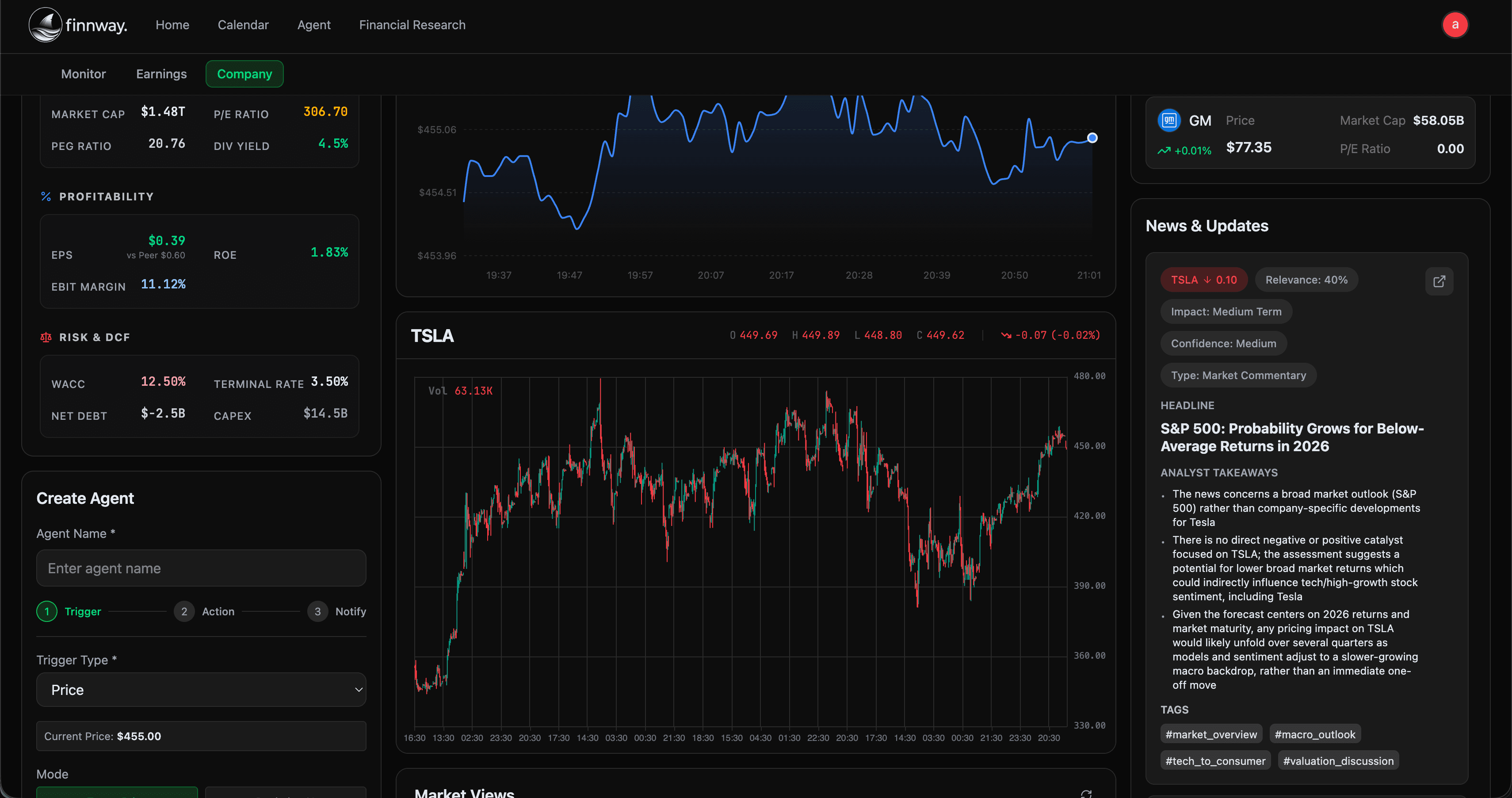The image size is (1512, 798).
Task: Focus the Agent Name input field
Action: [201, 568]
